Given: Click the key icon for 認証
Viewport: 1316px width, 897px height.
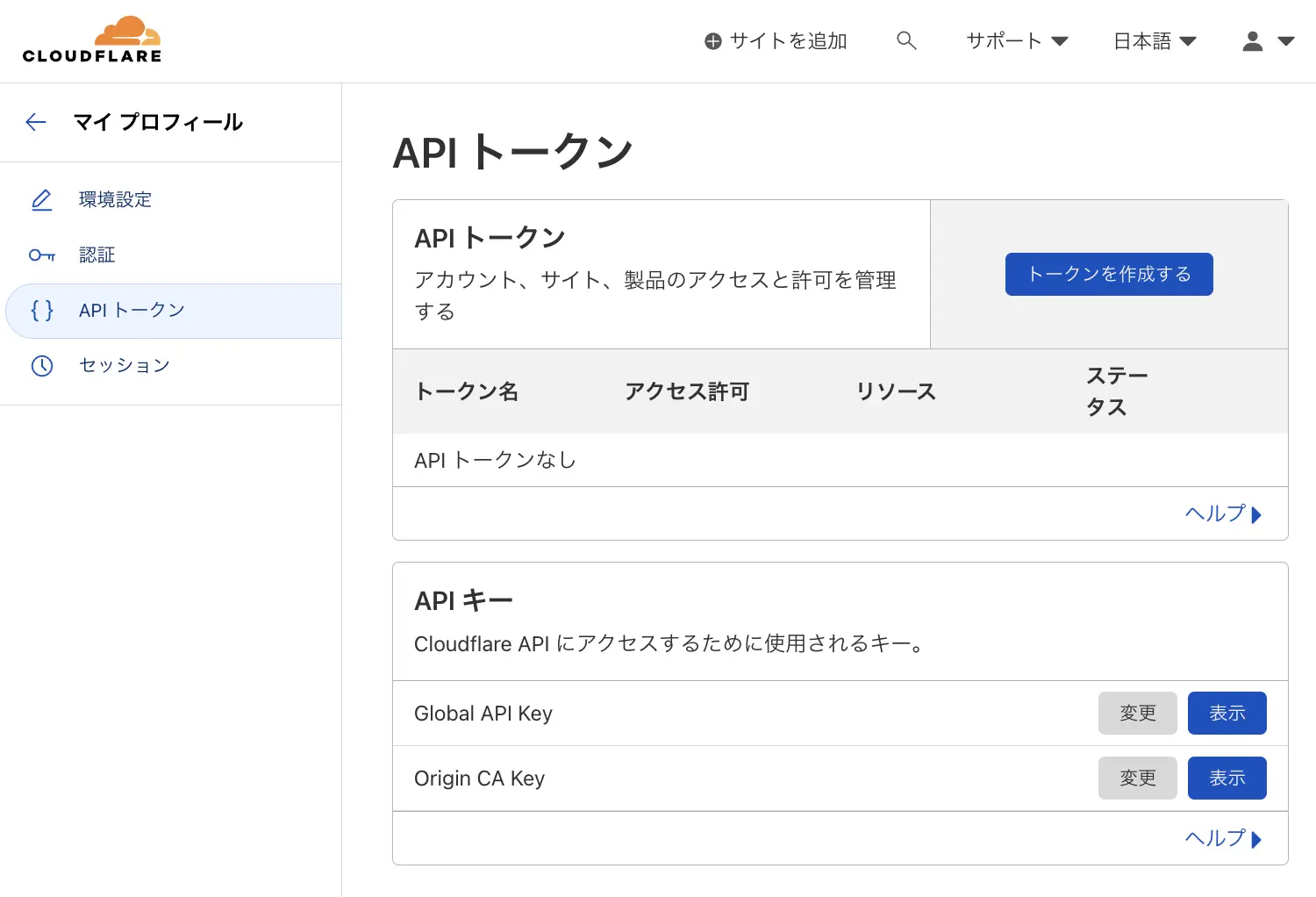Looking at the screenshot, I should tap(41, 255).
